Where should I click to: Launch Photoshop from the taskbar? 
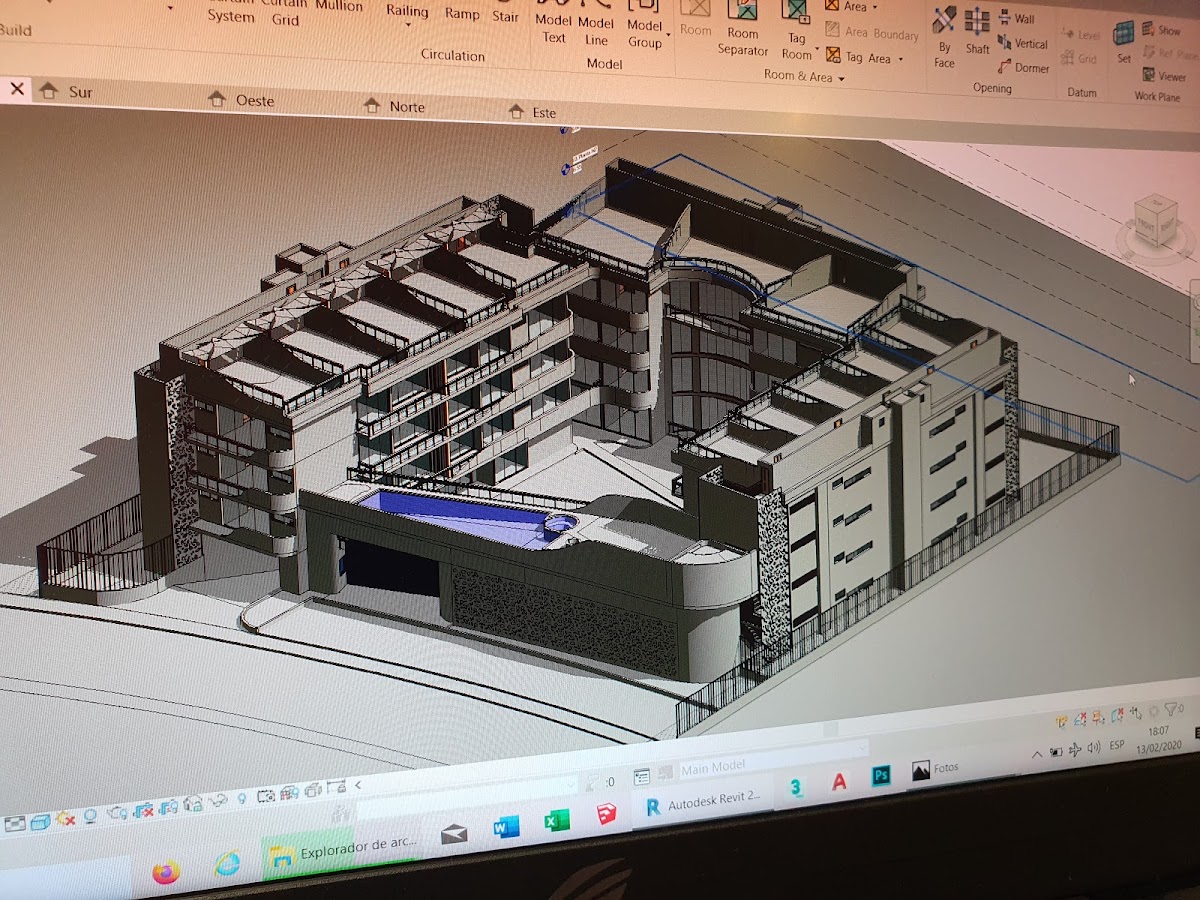pos(881,776)
